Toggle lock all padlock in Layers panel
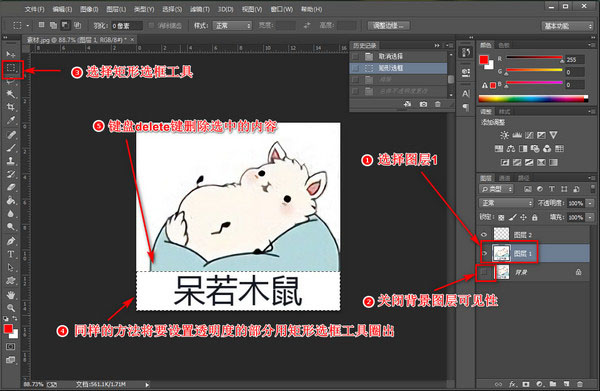Screen dimensions: 600x391 (535, 217)
